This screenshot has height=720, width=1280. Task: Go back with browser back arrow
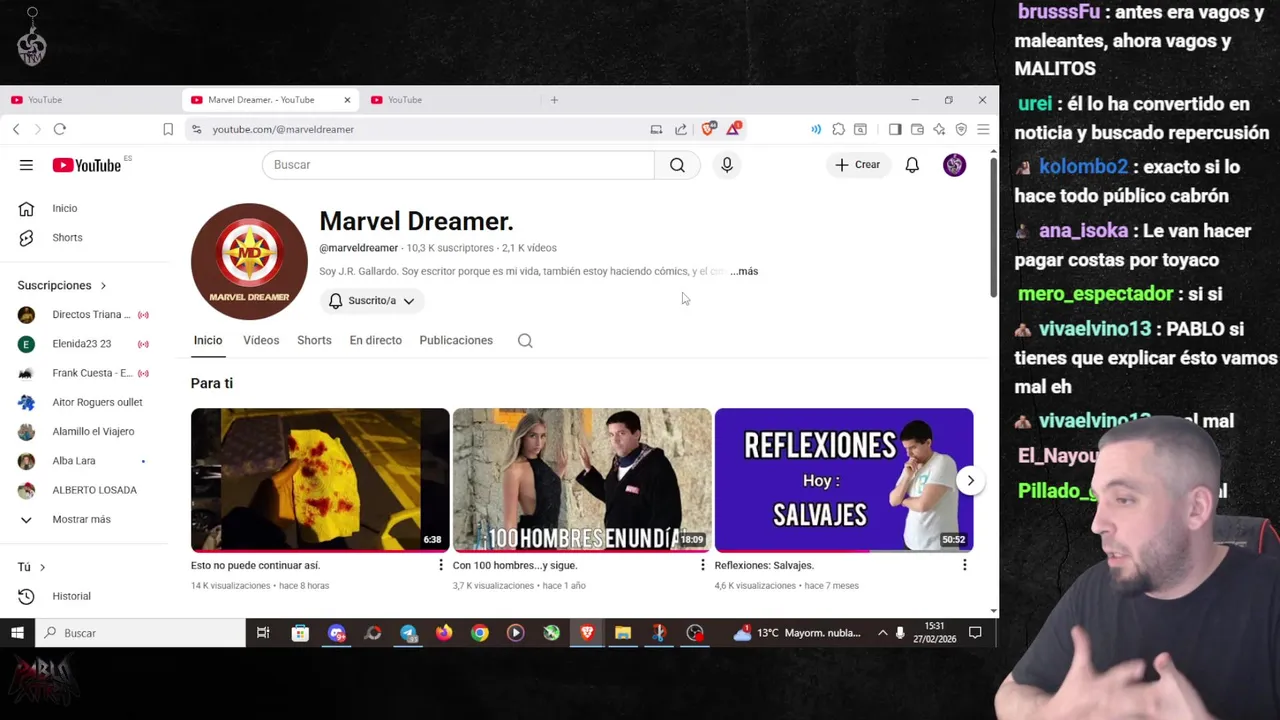(16, 129)
